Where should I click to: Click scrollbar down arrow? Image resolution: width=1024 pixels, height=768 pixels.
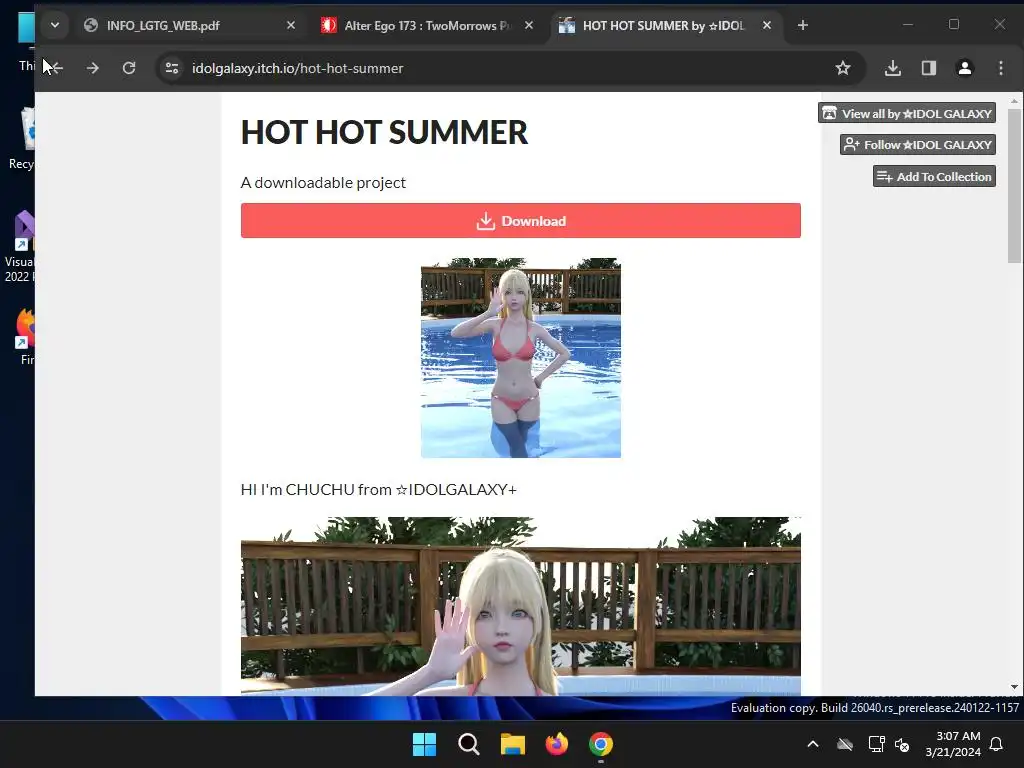point(1014,687)
